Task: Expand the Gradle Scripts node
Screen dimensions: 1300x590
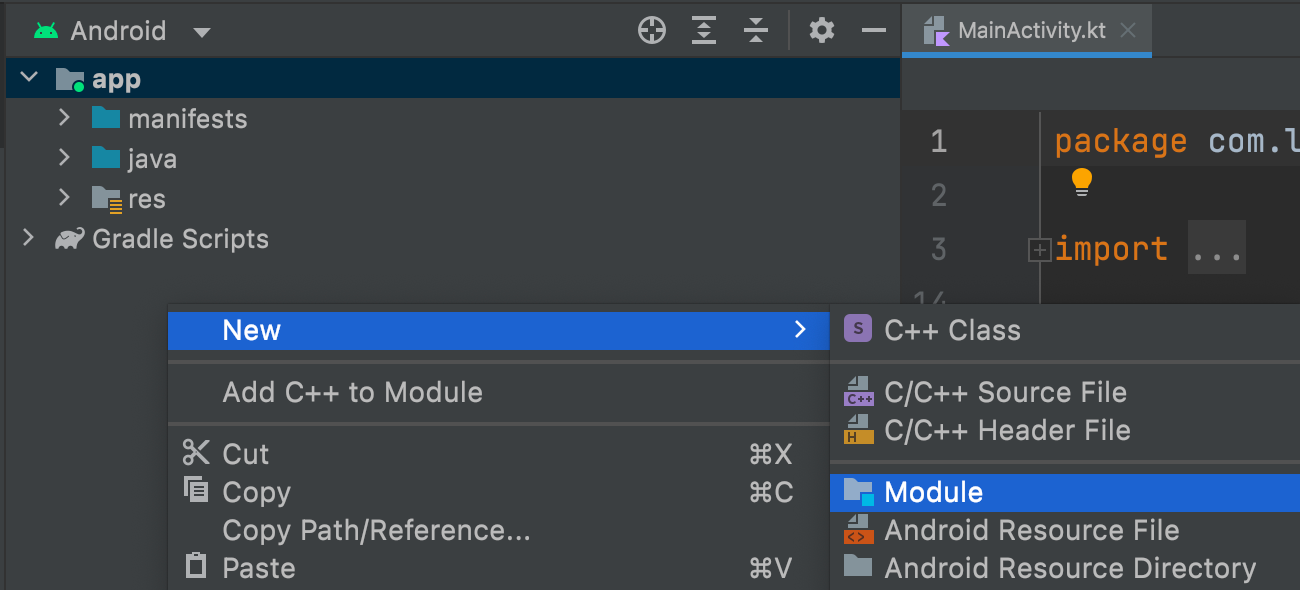Action: click(28, 238)
